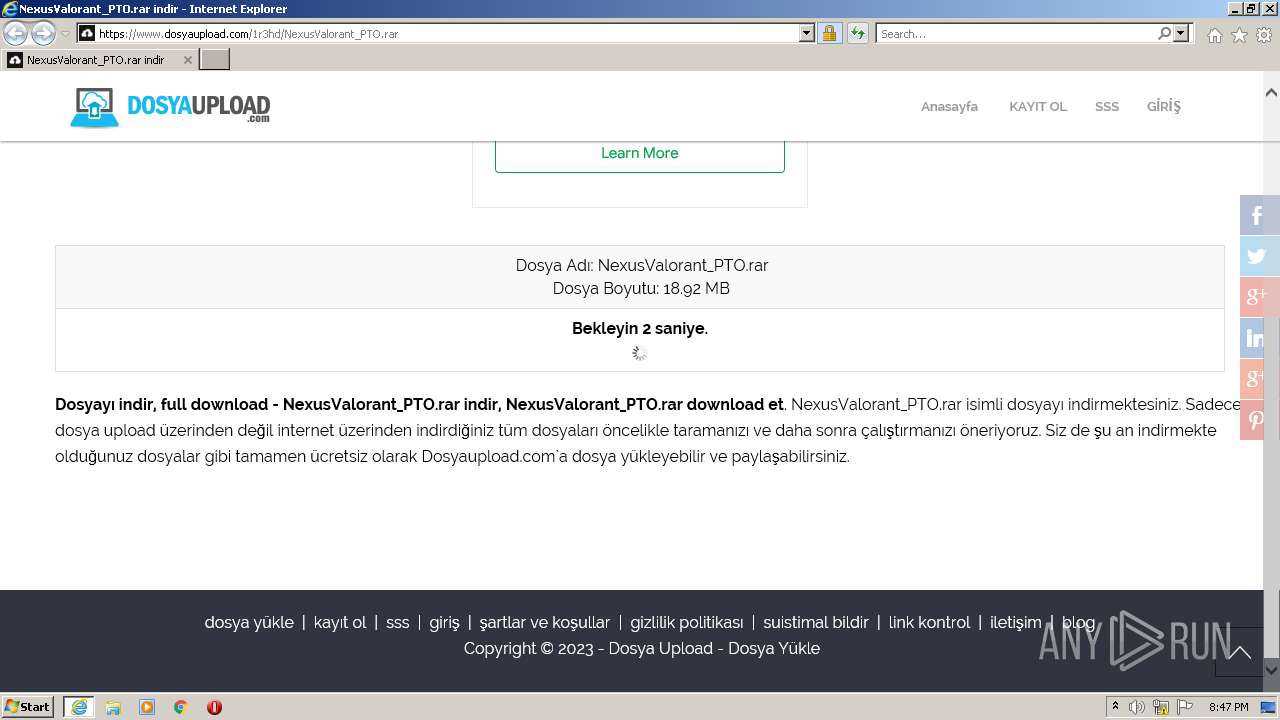The height and width of the screenshot is (720, 1280).
Task: Click the Internet Explorer taskbar icon
Action: tap(78, 707)
